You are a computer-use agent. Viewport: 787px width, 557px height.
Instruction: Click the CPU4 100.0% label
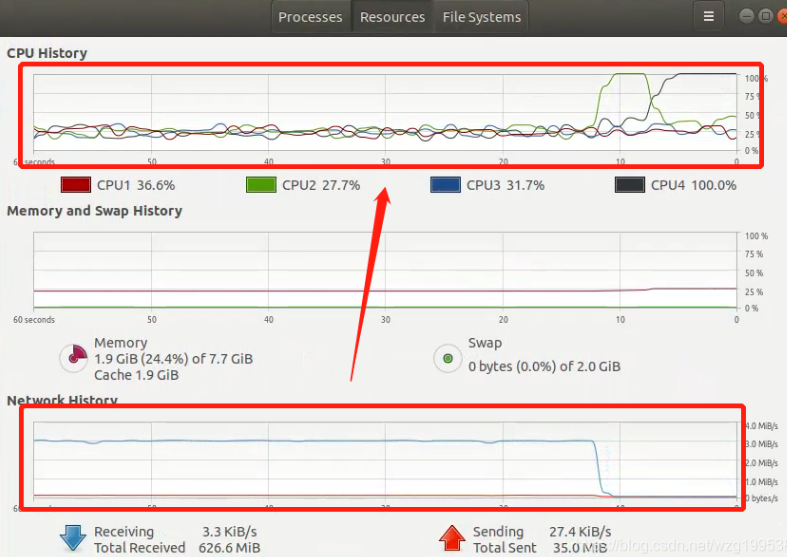pyautogui.click(x=694, y=185)
